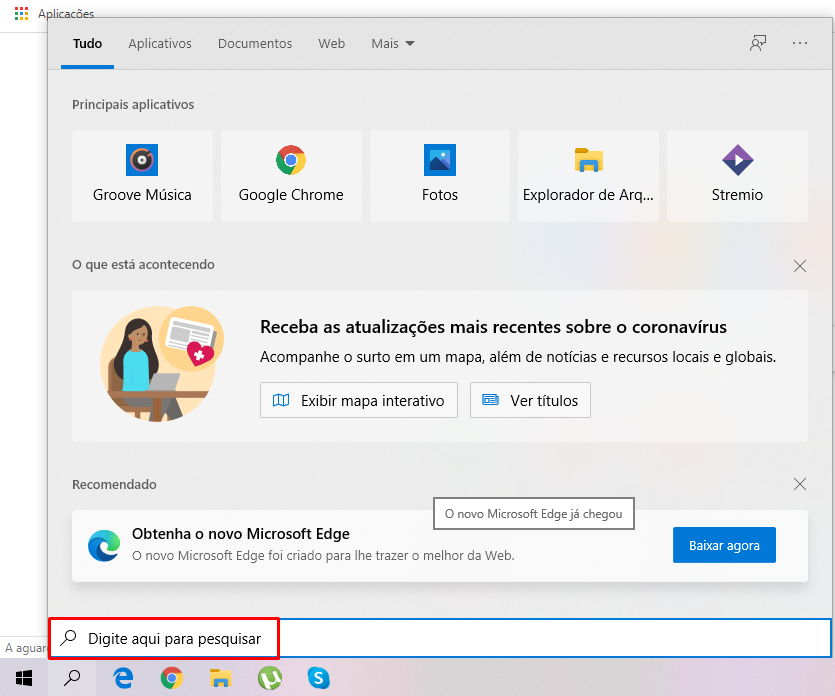Focus the Digite aqui para pesquisar field

click(x=439, y=638)
